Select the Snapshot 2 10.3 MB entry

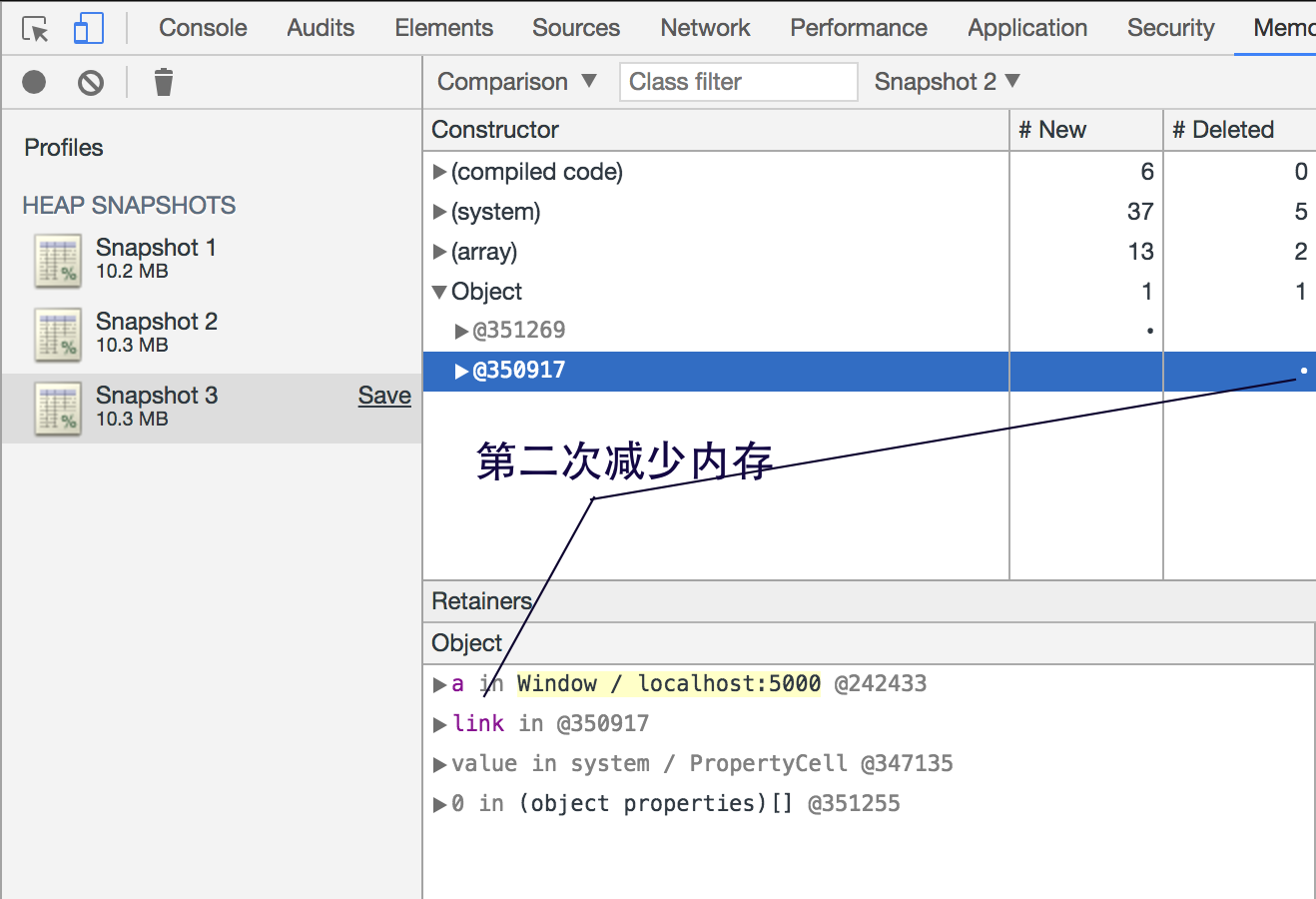click(212, 334)
